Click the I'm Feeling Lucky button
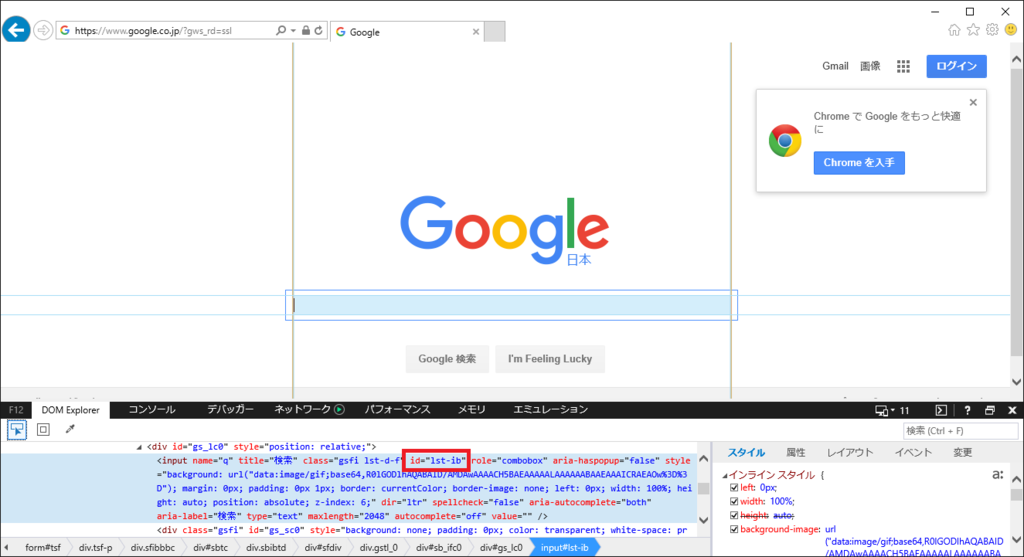 [550, 358]
